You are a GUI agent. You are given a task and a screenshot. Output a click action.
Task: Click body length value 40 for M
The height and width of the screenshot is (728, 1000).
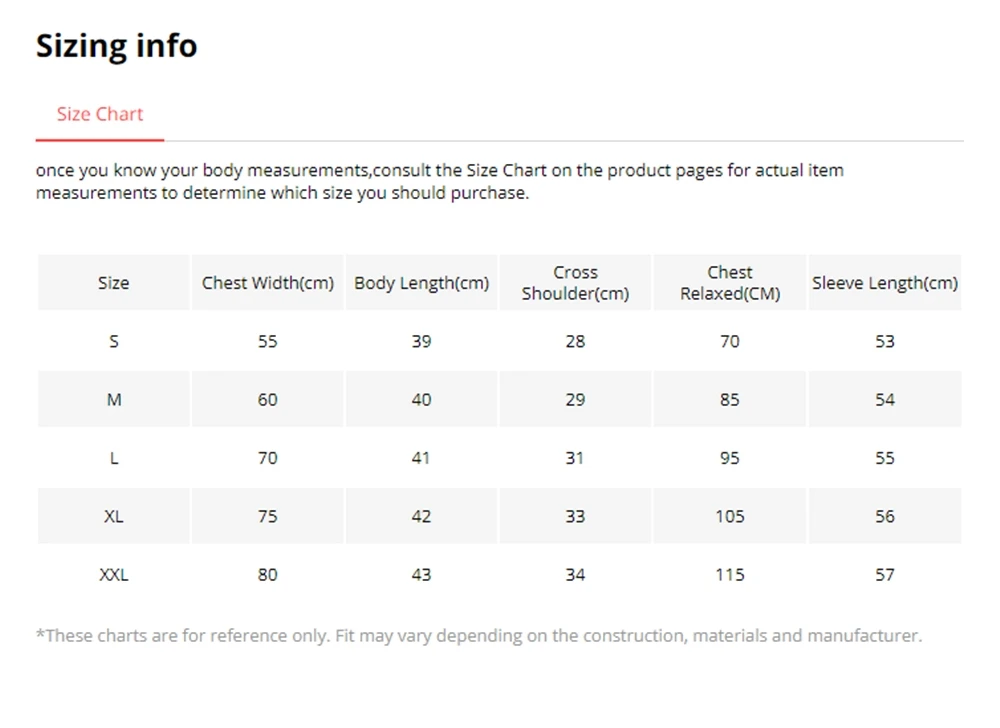pyautogui.click(x=422, y=400)
